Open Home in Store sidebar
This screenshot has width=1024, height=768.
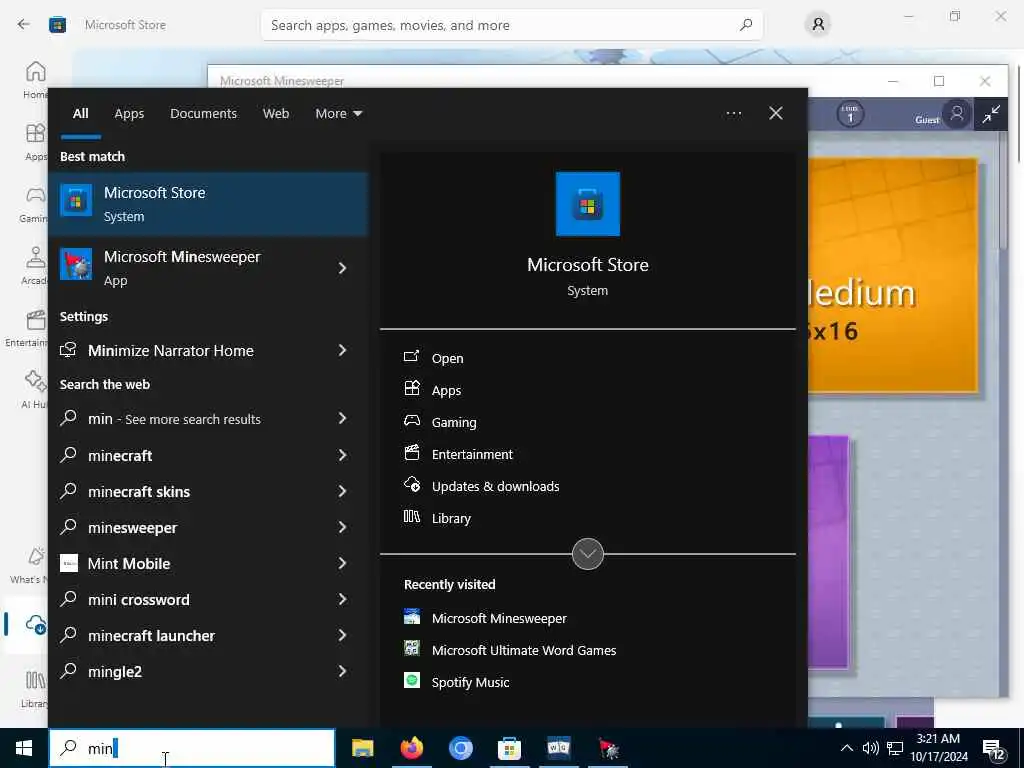pyautogui.click(x=35, y=80)
